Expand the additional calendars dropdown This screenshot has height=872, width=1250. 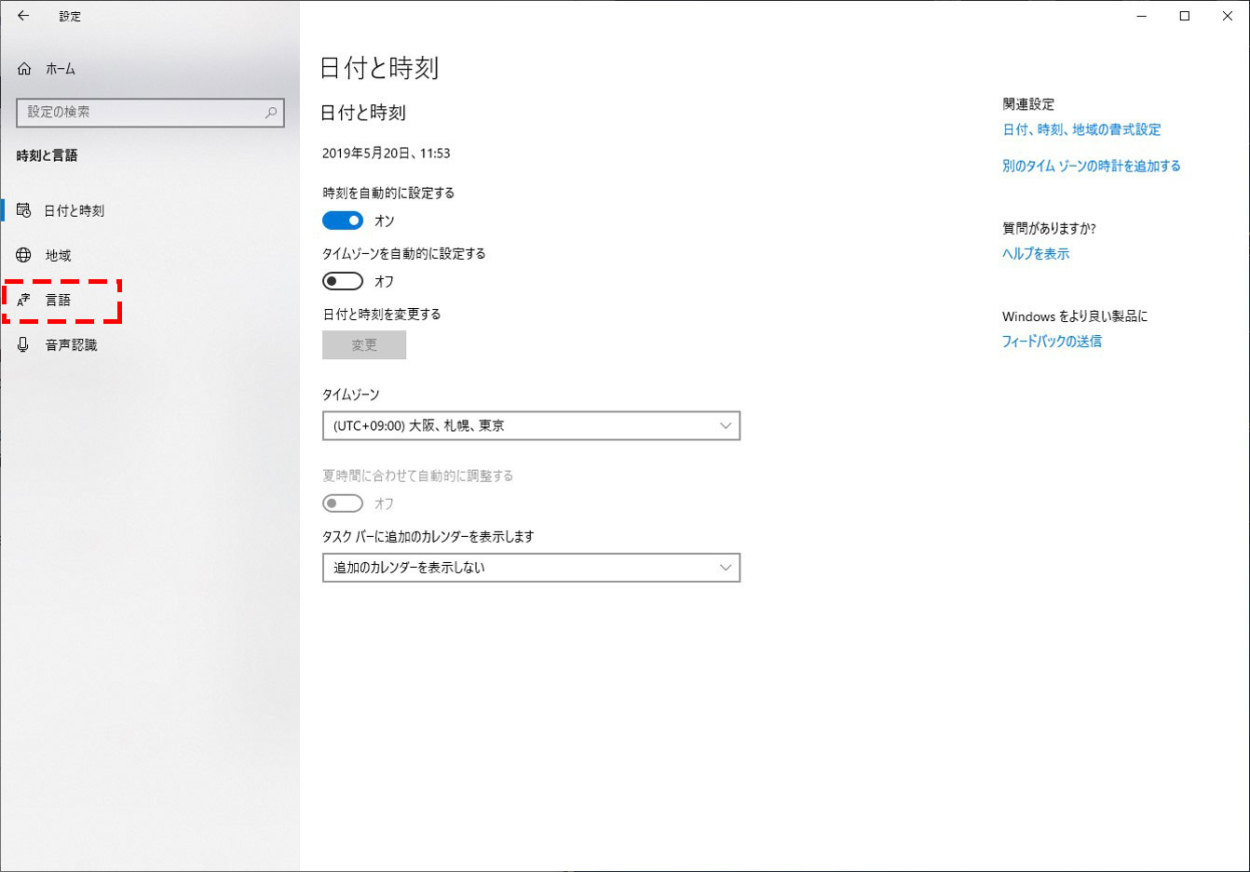click(x=530, y=568)
